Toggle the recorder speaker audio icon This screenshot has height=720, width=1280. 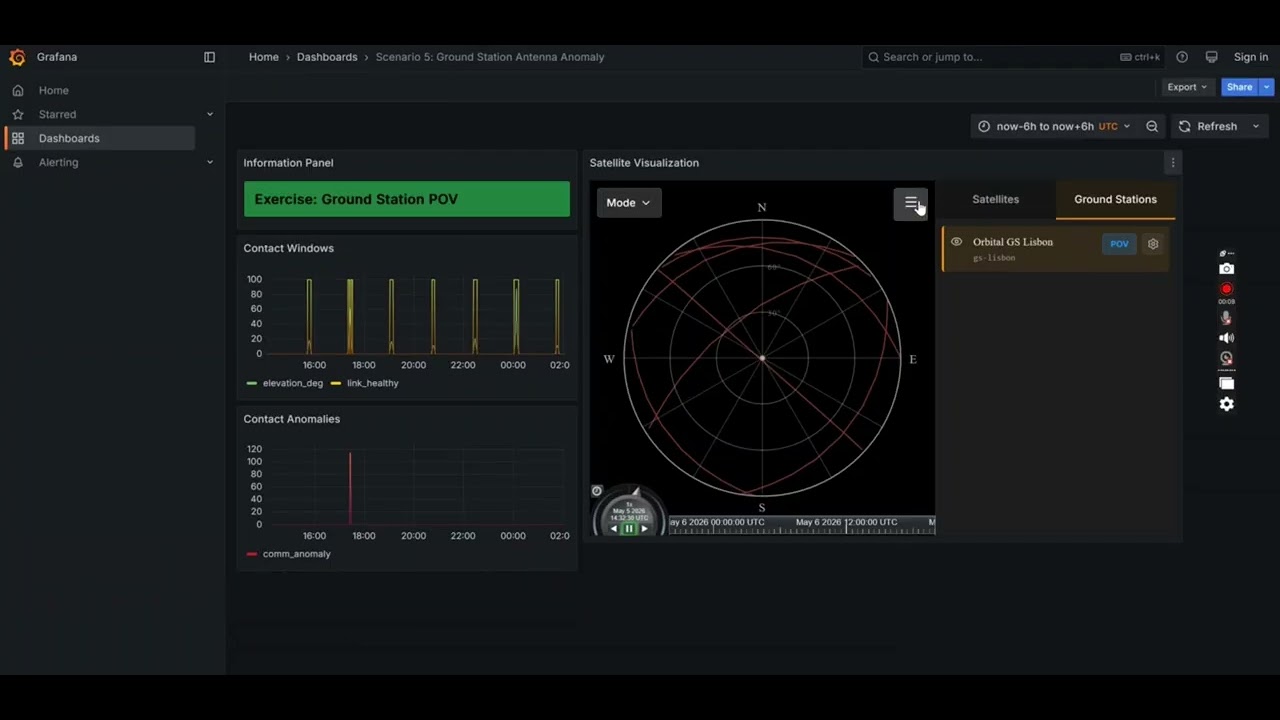point(1226,338)
